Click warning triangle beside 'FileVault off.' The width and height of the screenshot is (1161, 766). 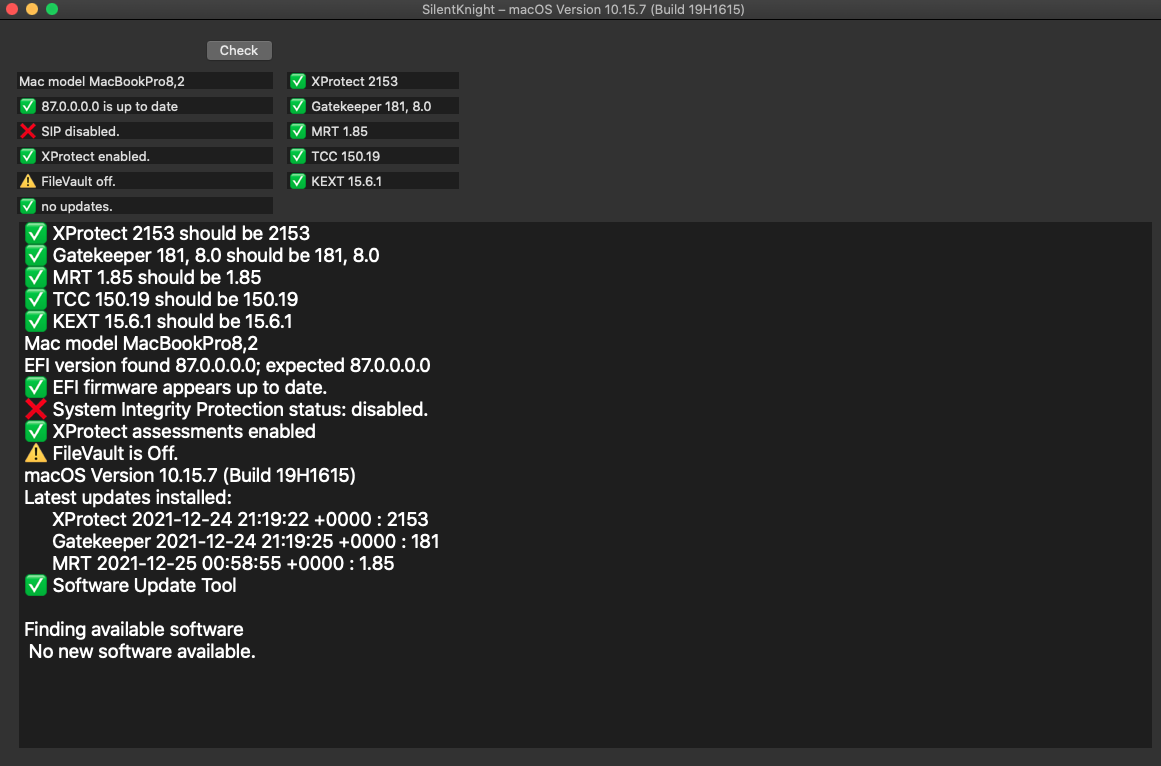[28, 181]
